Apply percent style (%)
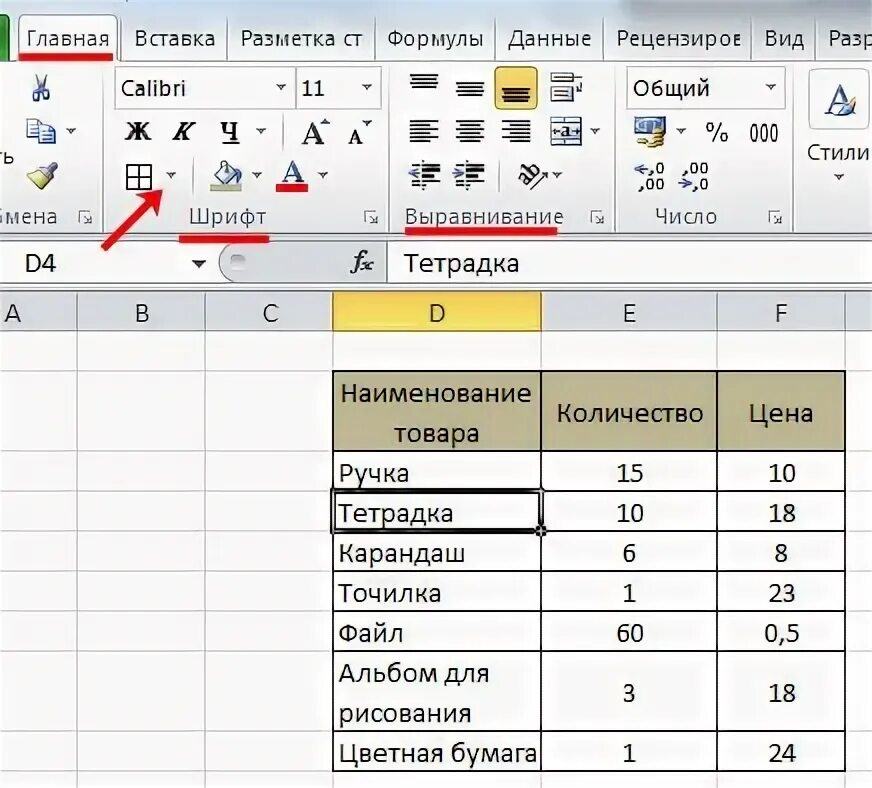 (x=716, y=132)
